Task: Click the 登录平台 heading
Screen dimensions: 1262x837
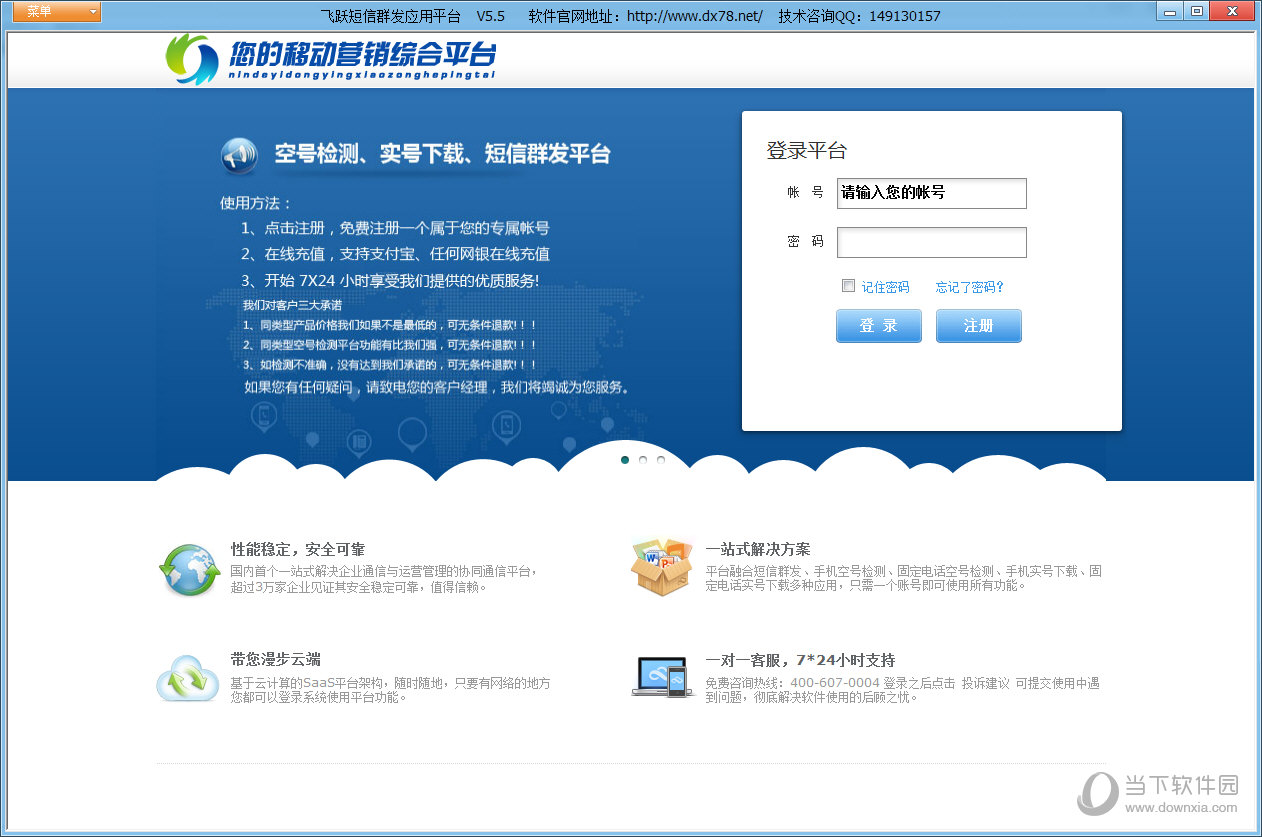Action: point(806,151)
